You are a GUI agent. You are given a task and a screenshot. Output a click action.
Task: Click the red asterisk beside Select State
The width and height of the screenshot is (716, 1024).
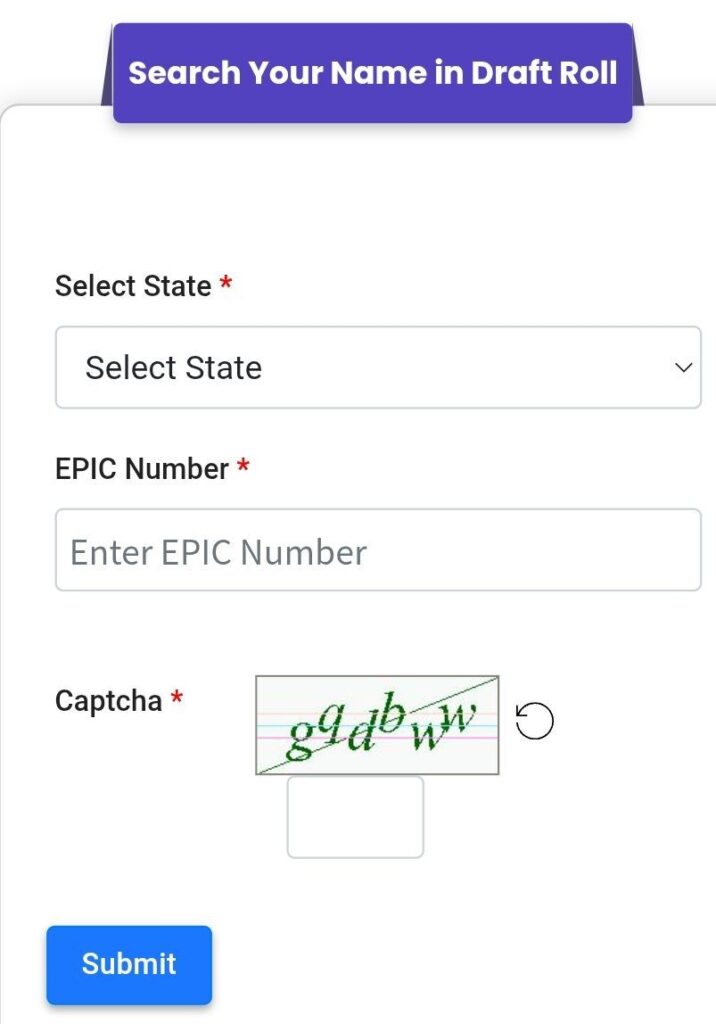tap(226, 285)
